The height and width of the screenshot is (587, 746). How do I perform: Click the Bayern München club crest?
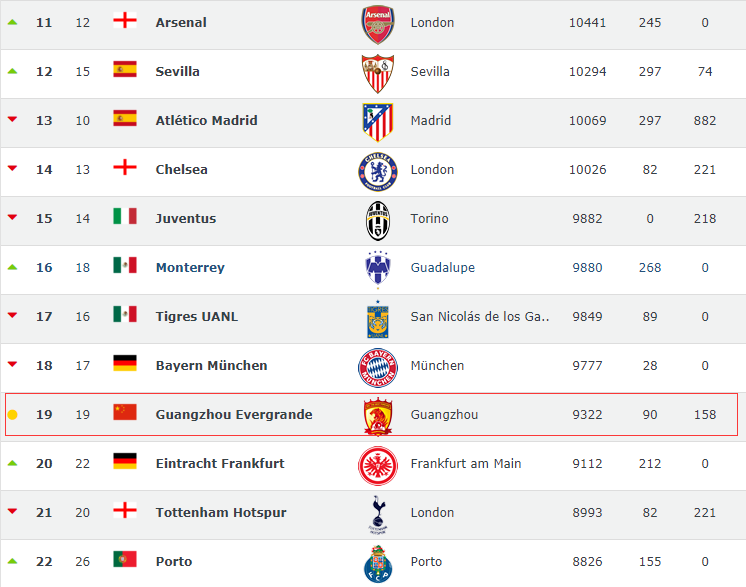[x=378, y=368]
